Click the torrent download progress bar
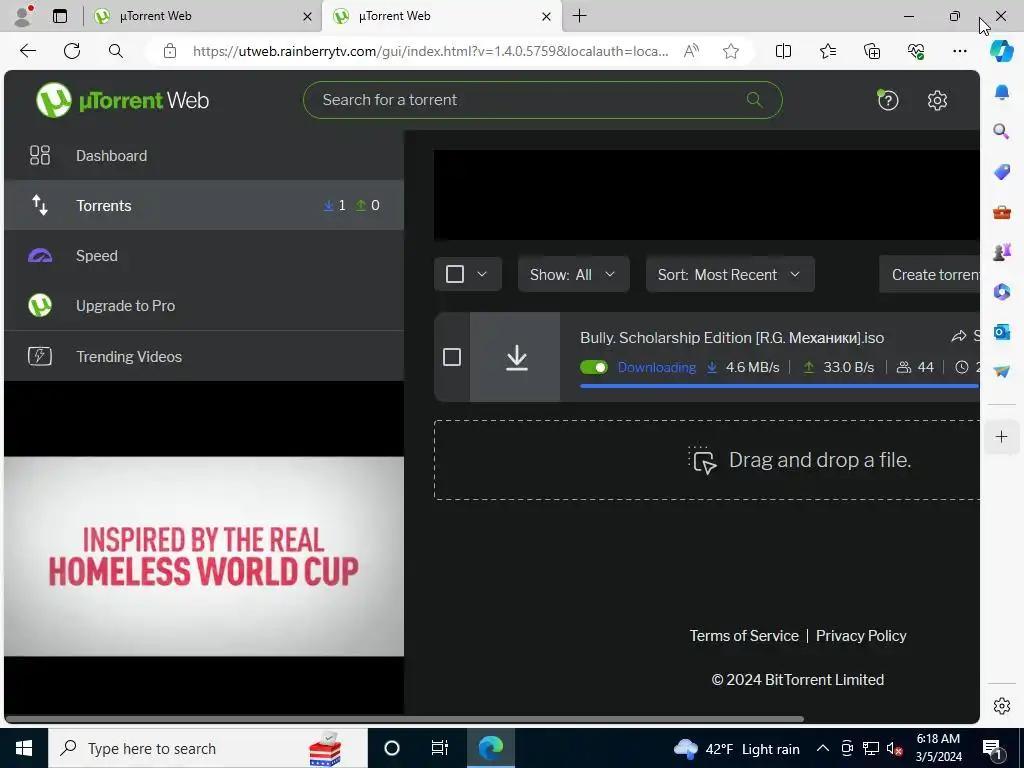Image resolution: width=1024 pixels, height=768 pixels. point(779,386)
